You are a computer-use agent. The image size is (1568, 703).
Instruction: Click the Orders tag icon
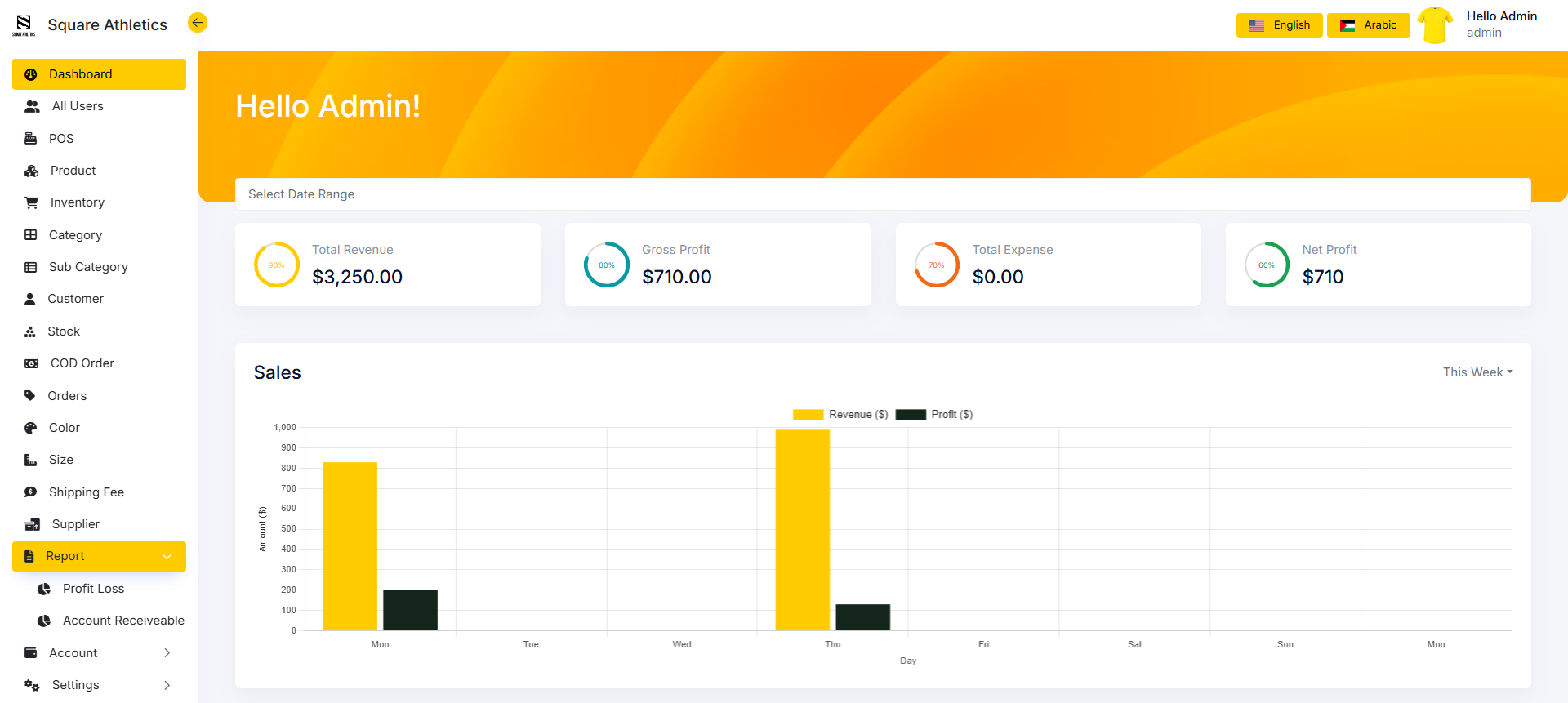click(30, 396)
